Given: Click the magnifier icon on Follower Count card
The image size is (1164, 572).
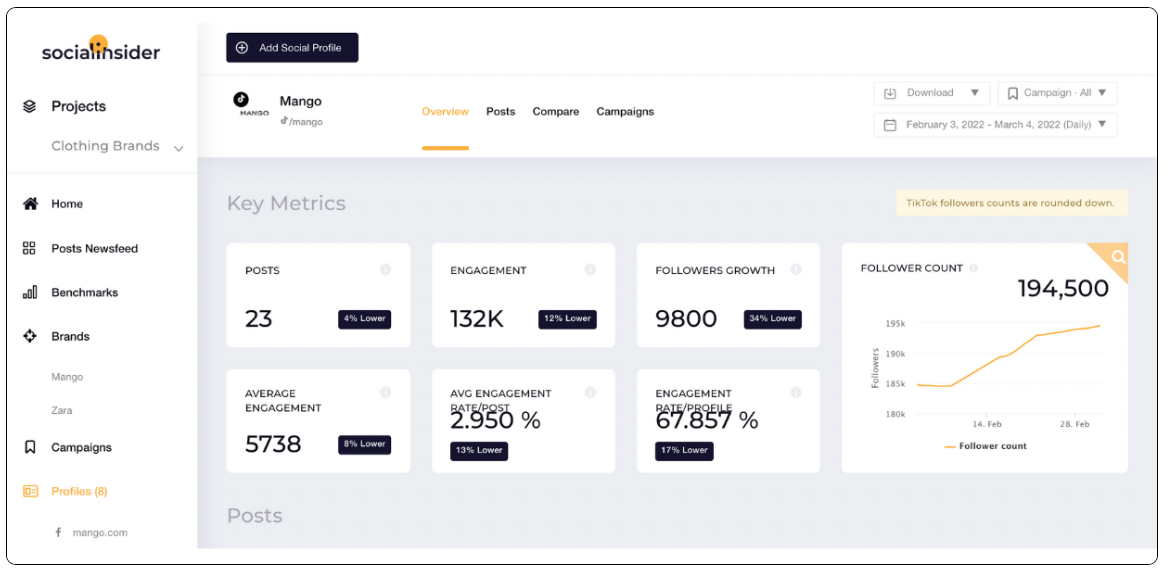Looking at the screenshot, I should 1118,257.
